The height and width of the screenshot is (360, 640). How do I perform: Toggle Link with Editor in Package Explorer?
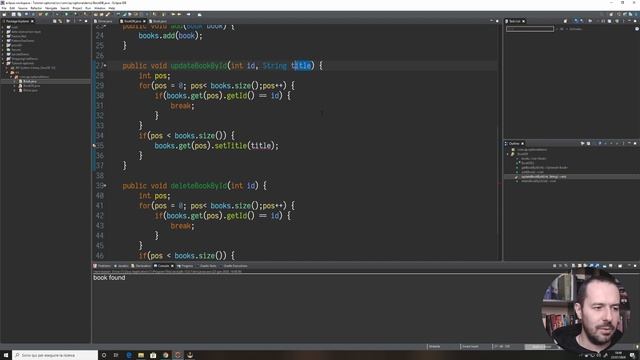click(60, 21)
